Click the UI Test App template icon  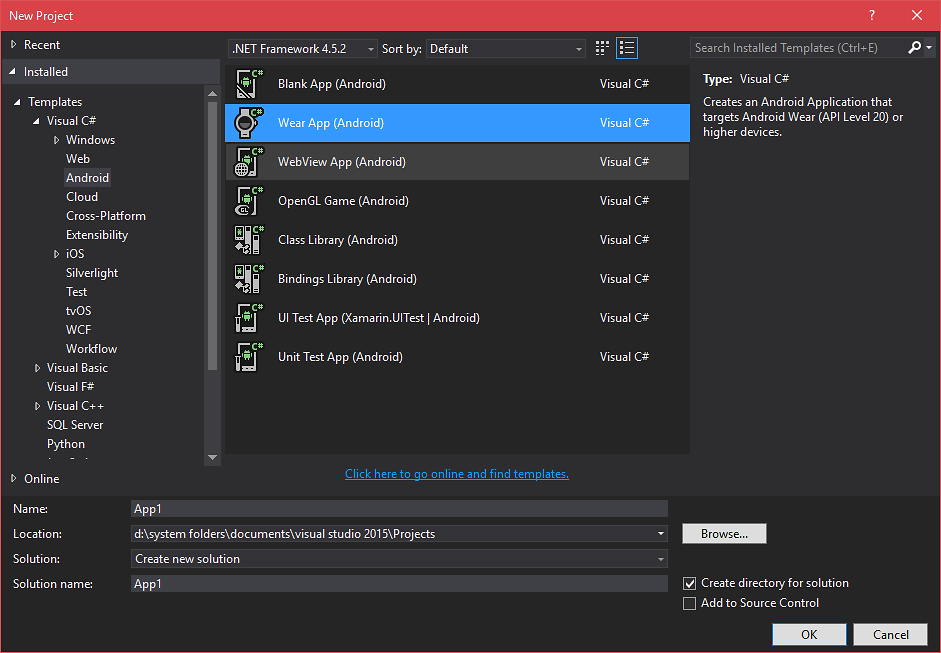pos(249,318)
